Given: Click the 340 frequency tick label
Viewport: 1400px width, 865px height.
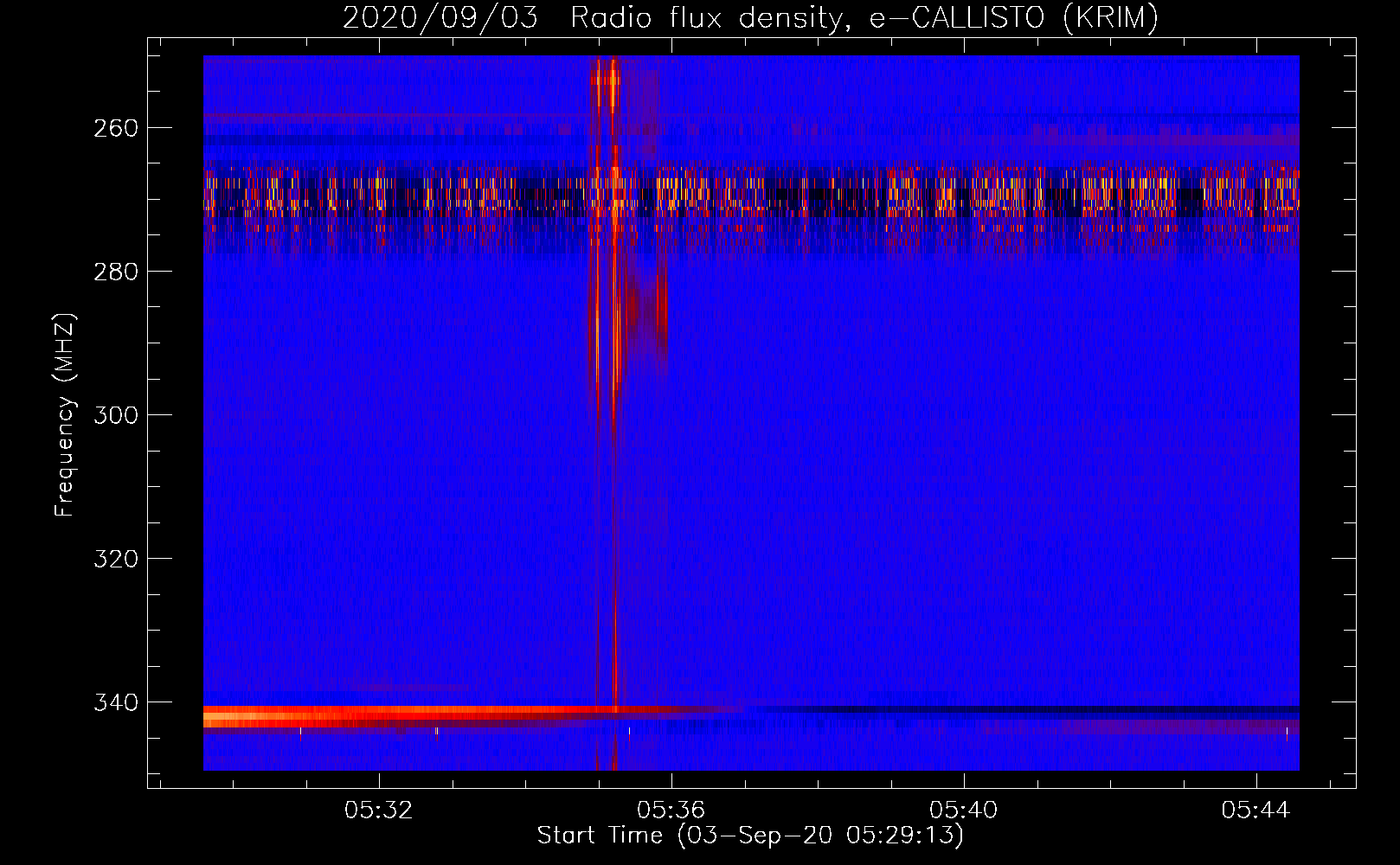Looking at the screenshot, I should (115, 702).
